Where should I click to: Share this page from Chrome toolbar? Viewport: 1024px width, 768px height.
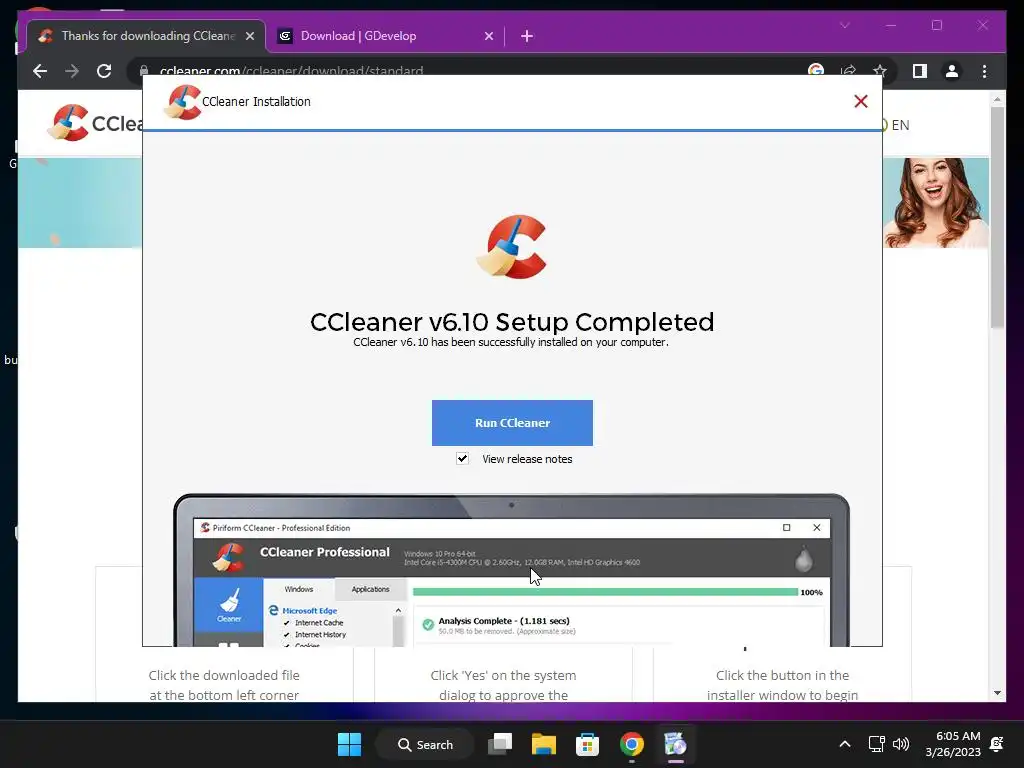848,71
